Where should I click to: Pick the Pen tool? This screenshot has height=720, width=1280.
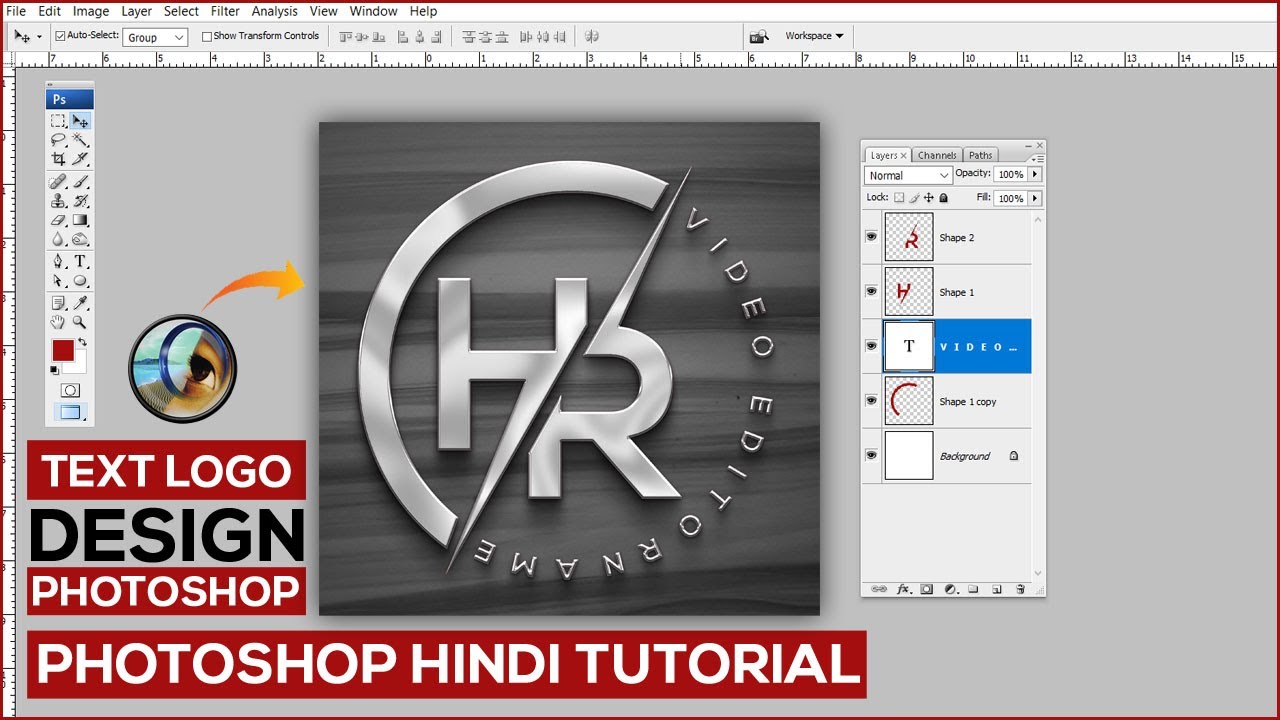tap(59, 261)
